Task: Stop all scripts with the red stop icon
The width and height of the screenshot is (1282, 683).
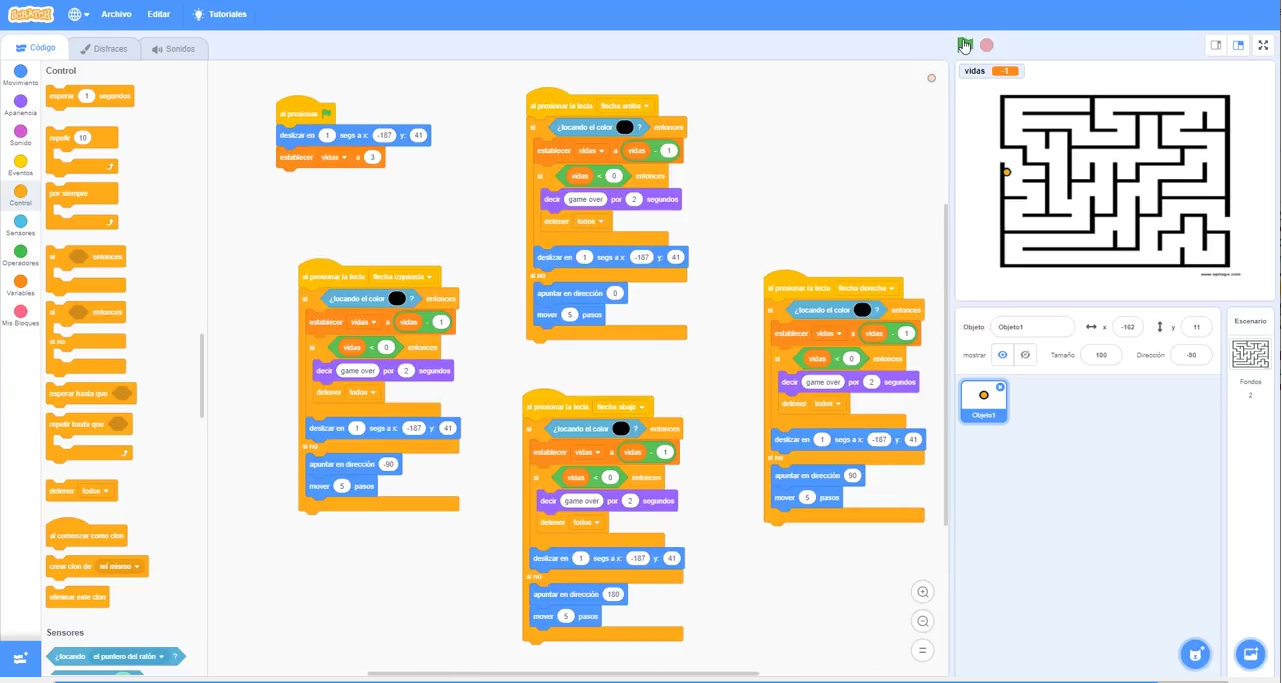Action: pos(986,45)
